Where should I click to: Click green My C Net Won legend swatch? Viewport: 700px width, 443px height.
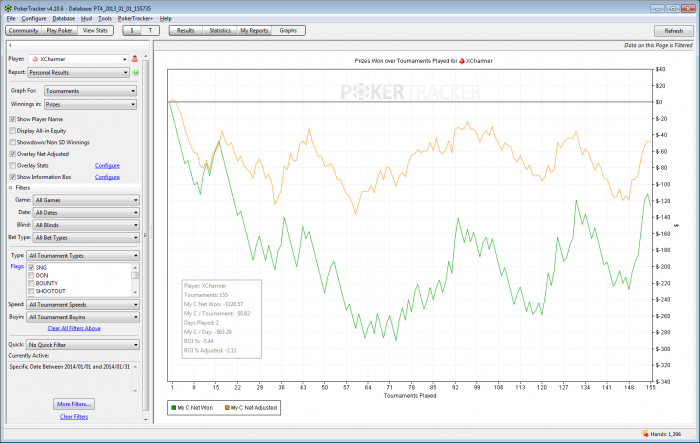(x=174, y=408)
